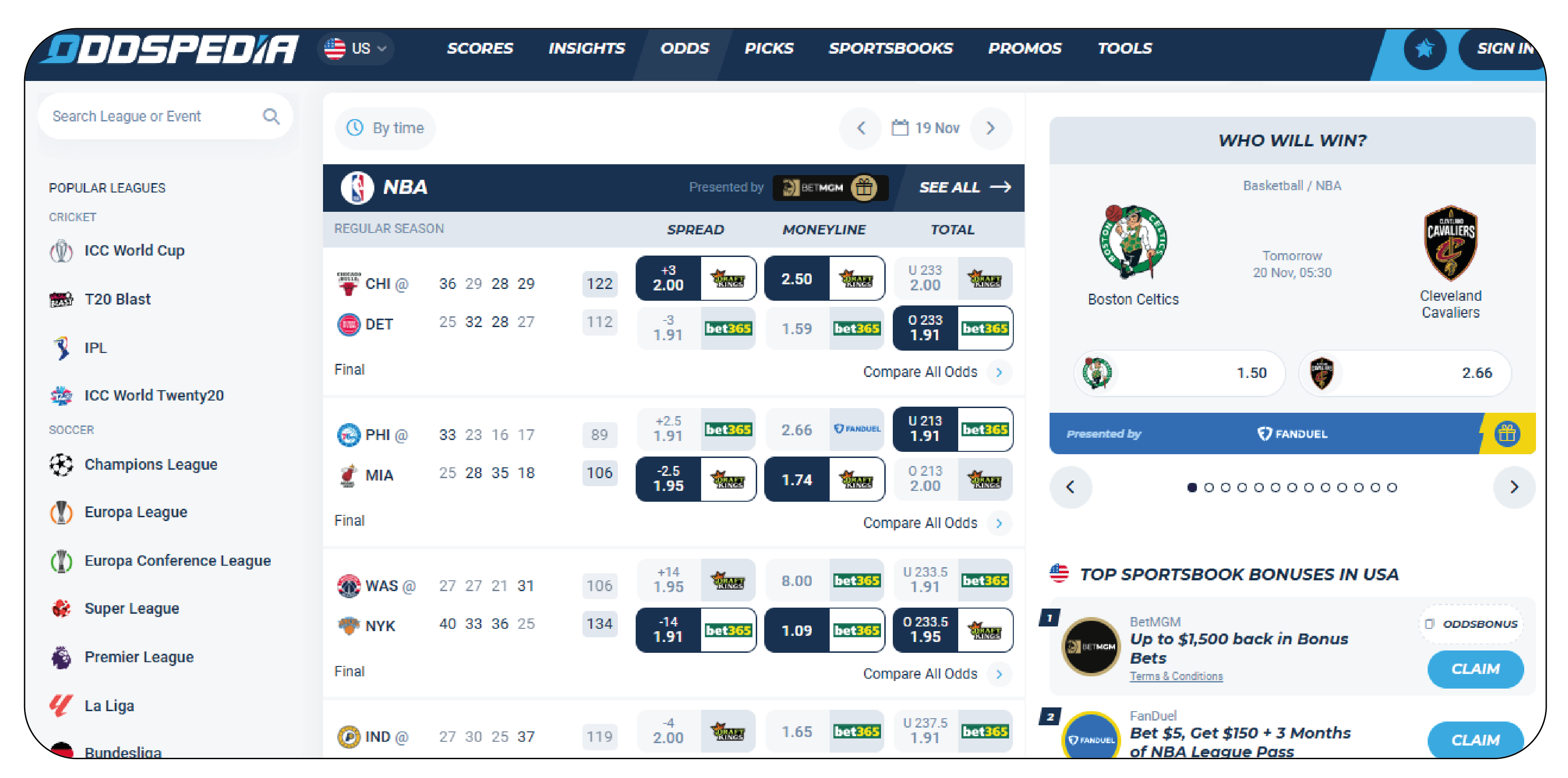Screen dimensions: 1568x778
Task: Click the New York Knicks team icon
Action: (x=348, y=626)
